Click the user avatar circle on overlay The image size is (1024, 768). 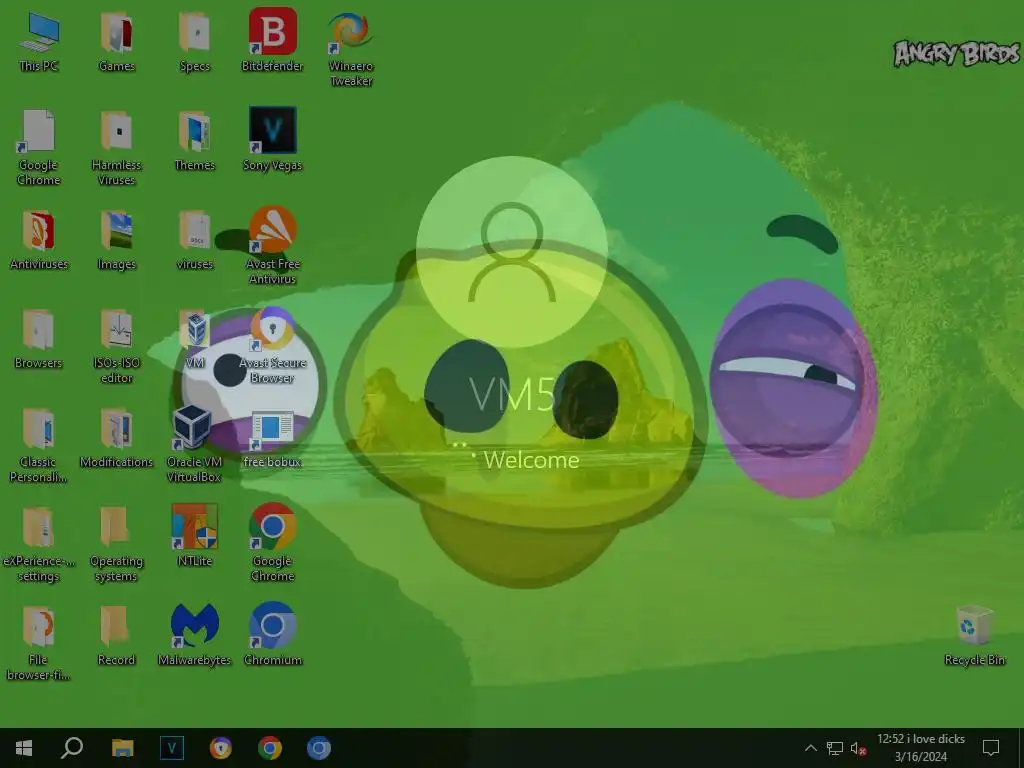(512, 252)
